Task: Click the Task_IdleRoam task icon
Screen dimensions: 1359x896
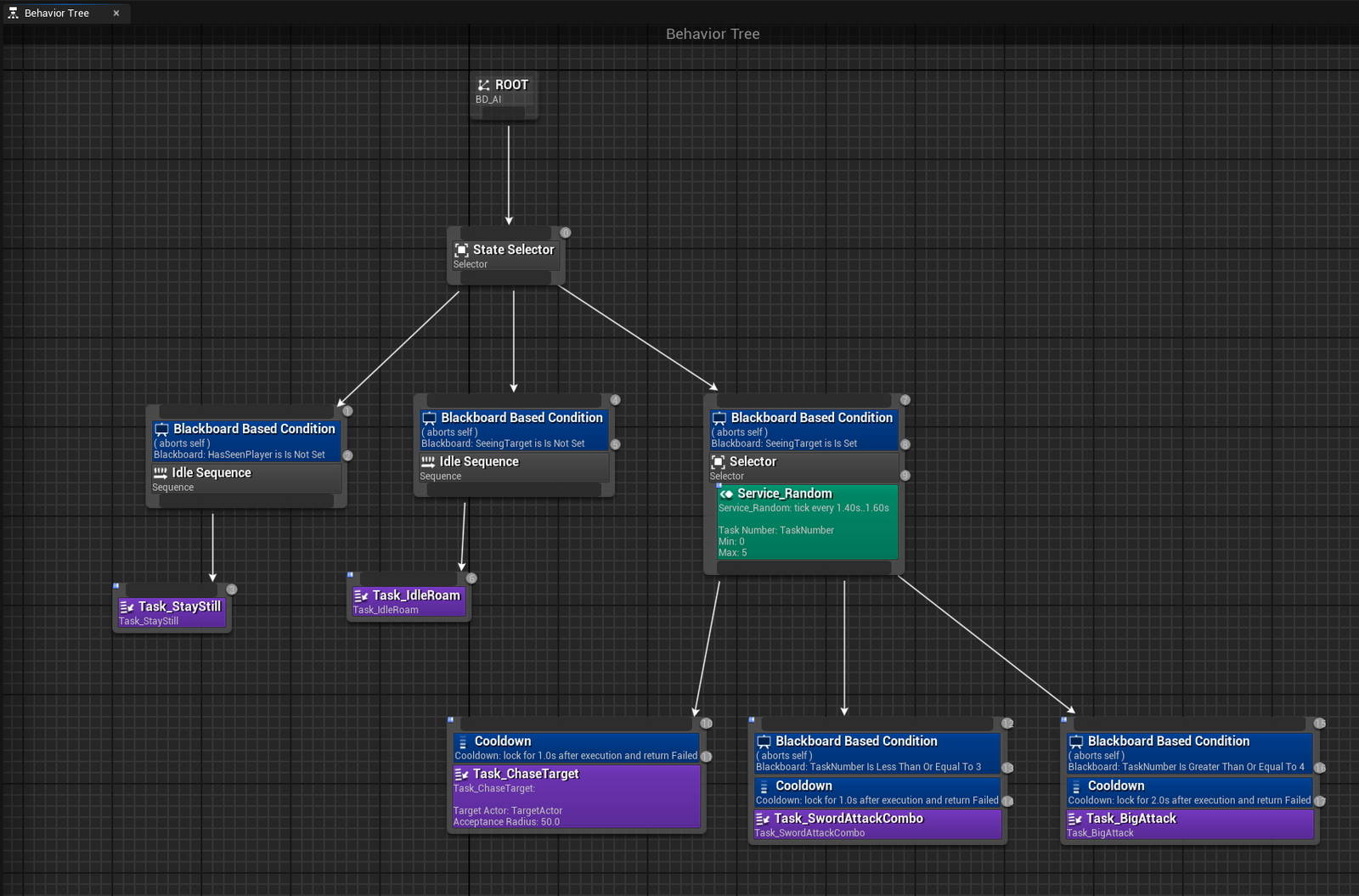Action: pos(361,595)
